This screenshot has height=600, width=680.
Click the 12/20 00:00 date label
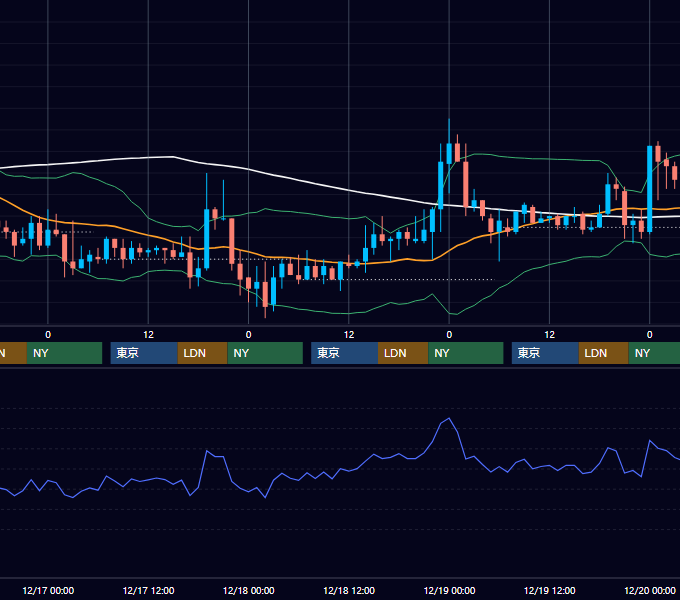point(650,590)
